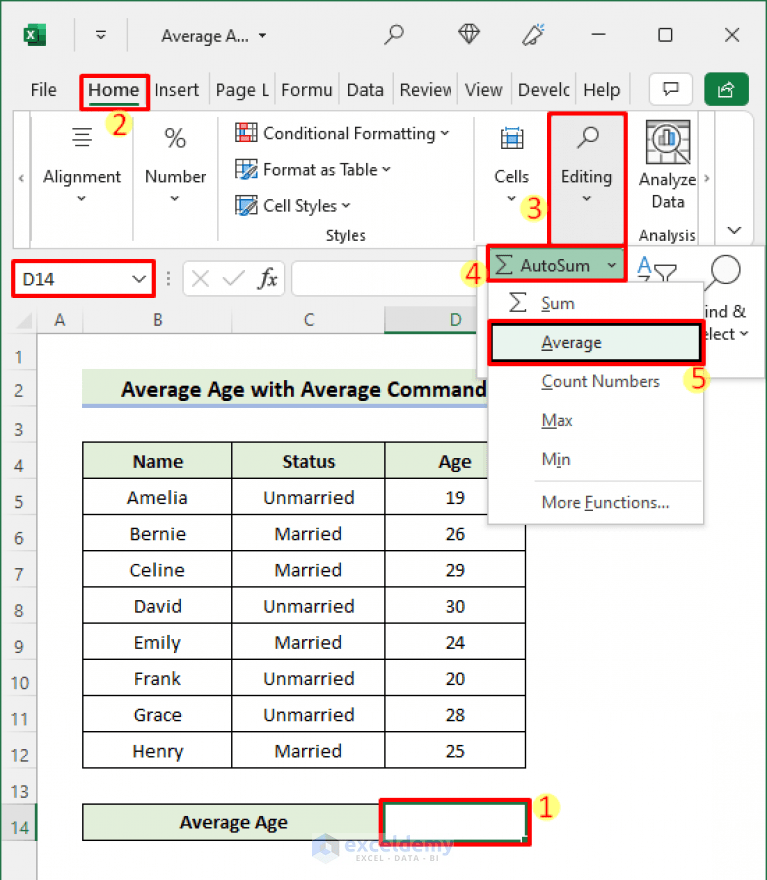Open the Review tab

(425, 90)
